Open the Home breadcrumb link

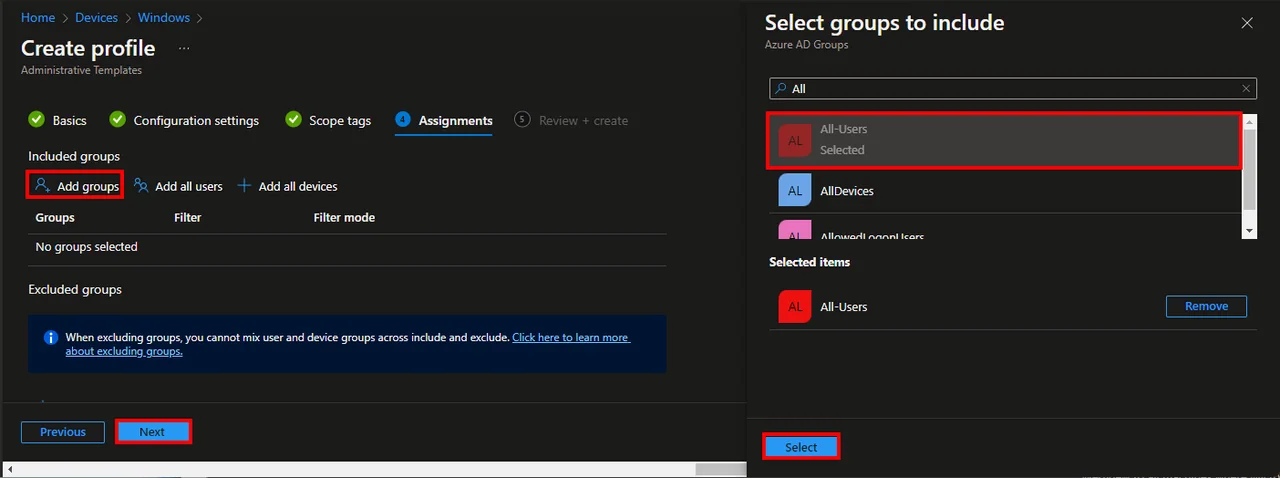(38, 18)
